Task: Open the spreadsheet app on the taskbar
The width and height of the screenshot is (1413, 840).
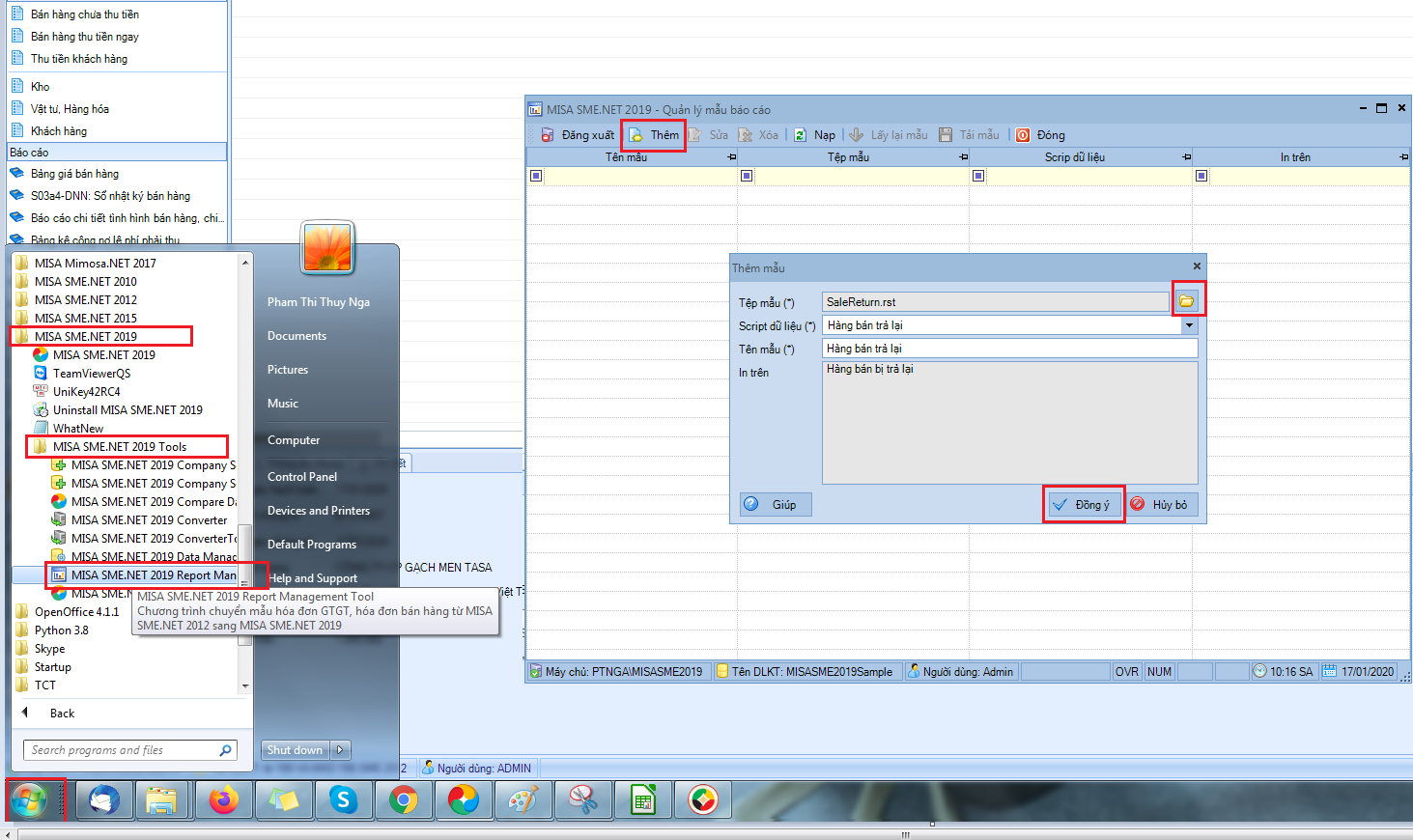Action: [x=643, y=800]
